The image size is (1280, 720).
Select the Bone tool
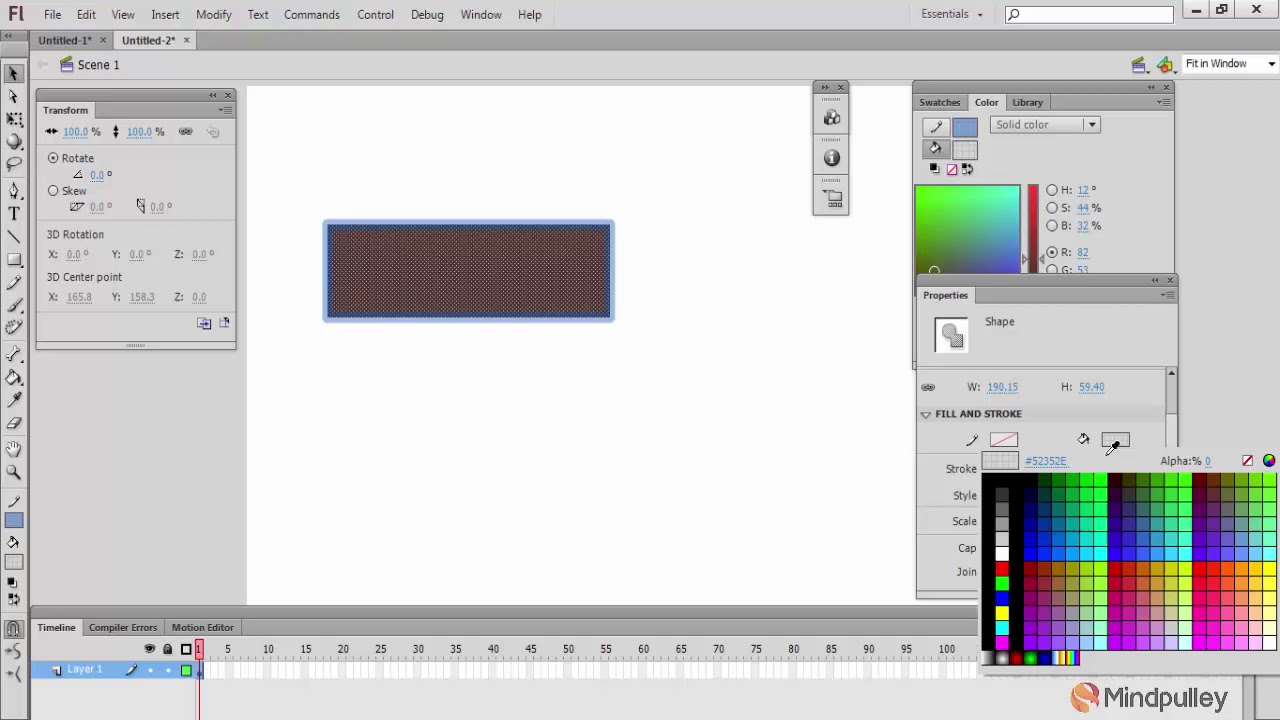pyautogui.click(x=14, y=354)
